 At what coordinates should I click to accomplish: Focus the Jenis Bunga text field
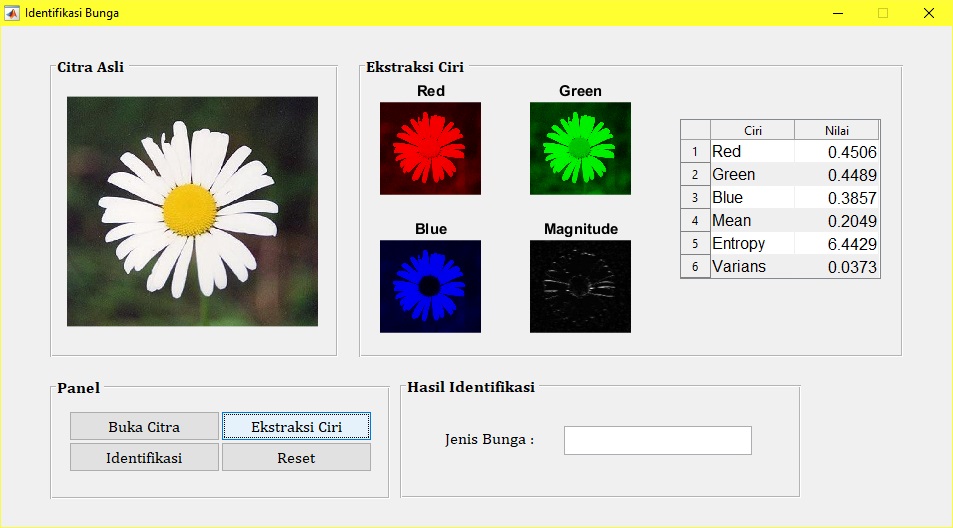coord(657,440)
